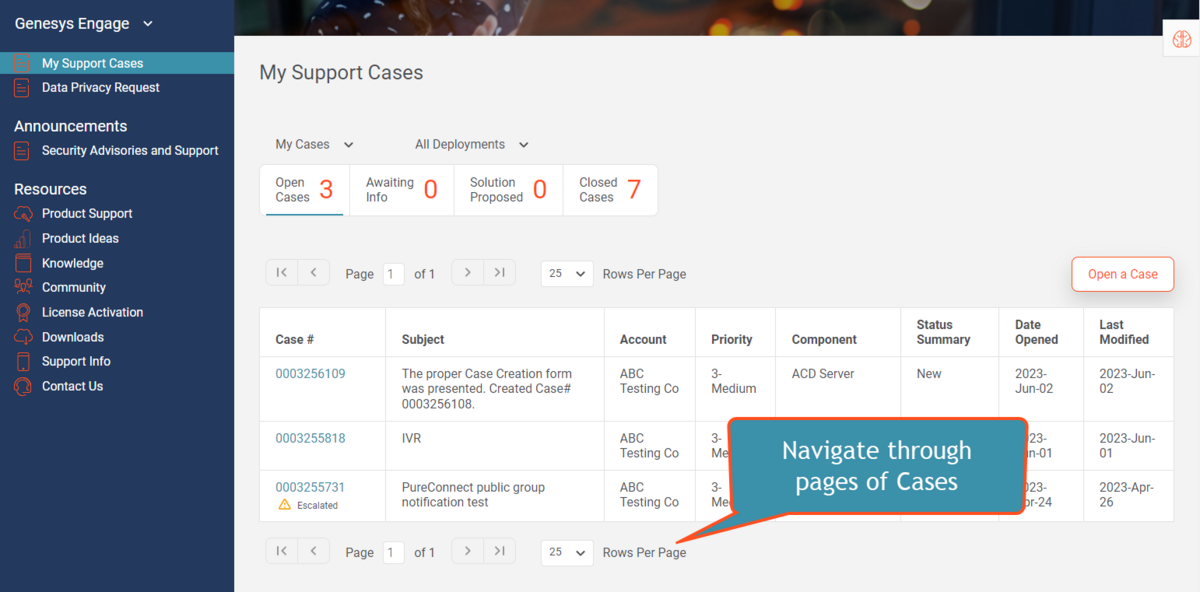The image size is (1200, 592).
Task: Click the Downloads cloud icon
Action: pos(22,337)
